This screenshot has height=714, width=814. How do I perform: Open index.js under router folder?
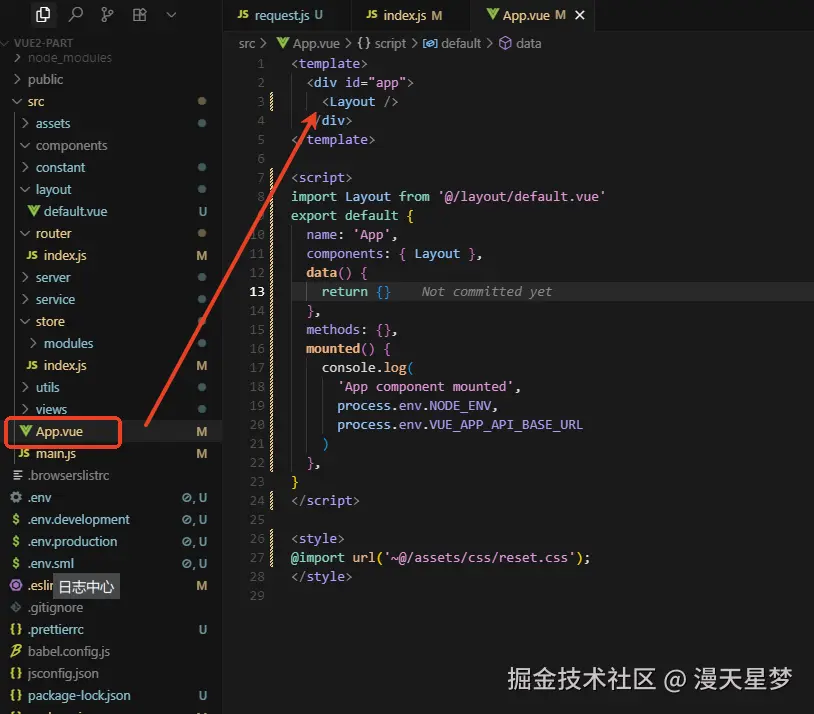point(65,255)
